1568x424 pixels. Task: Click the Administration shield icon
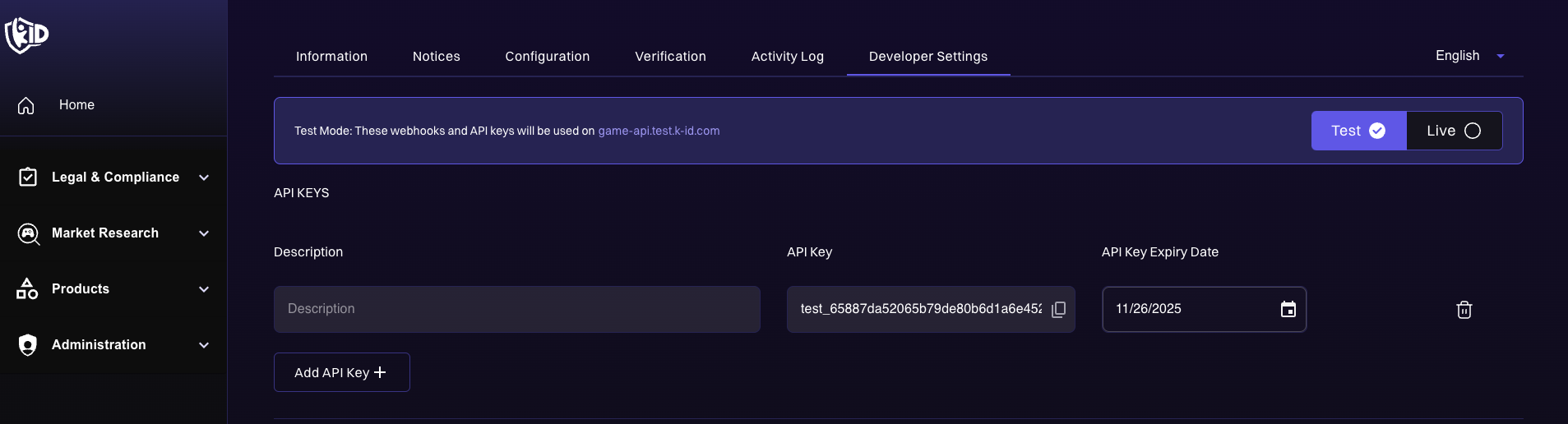coord(28,345)
